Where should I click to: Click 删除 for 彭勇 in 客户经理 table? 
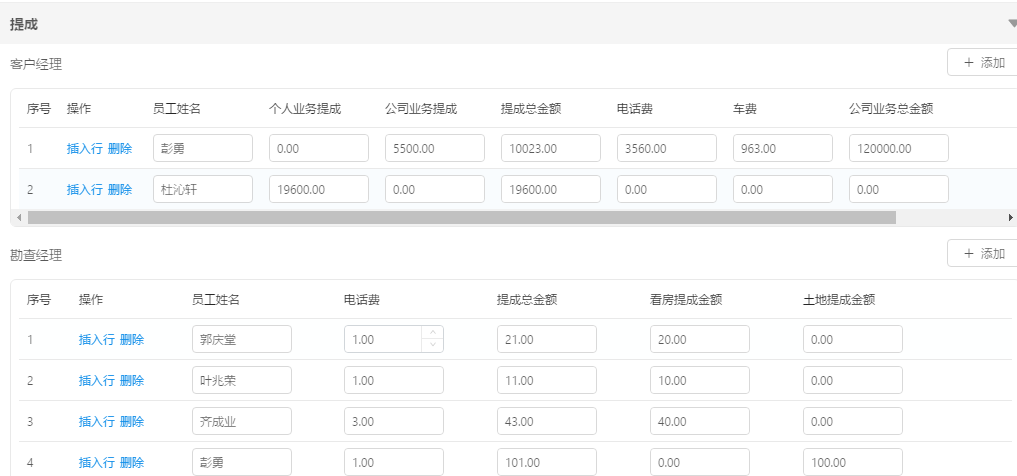(120, 149)
